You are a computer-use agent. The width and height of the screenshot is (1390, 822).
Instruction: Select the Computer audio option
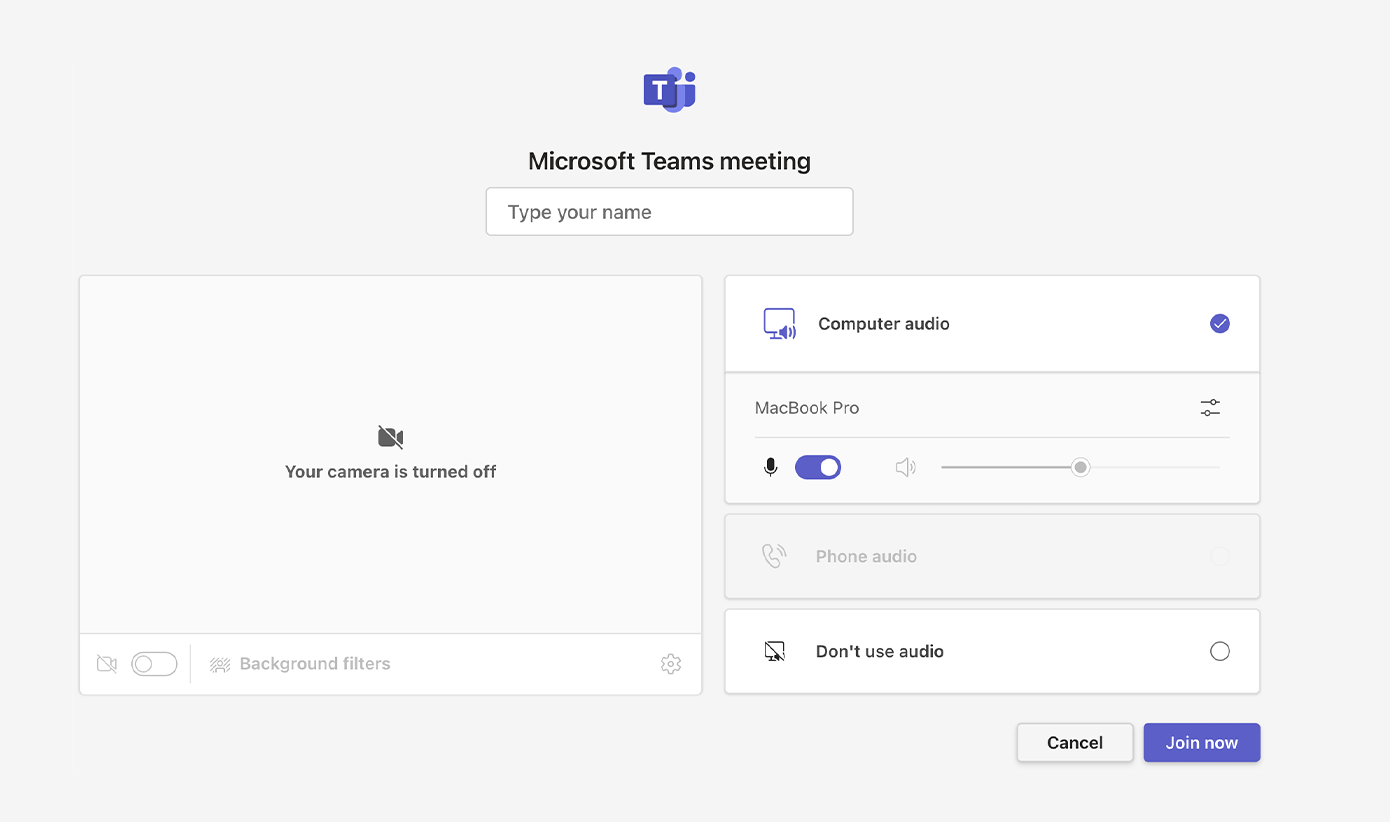[x=1220, y=324]
